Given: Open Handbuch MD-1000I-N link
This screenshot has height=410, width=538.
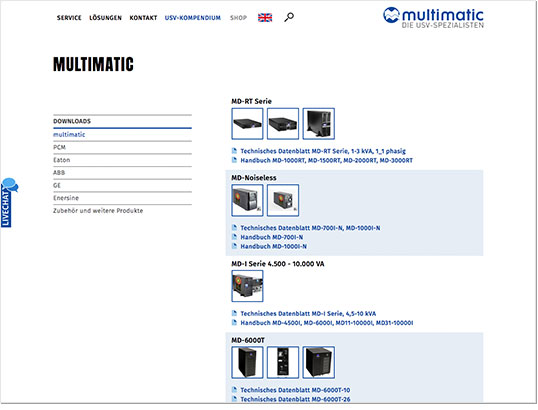Looking at the screenshot, I should [273, 246].
